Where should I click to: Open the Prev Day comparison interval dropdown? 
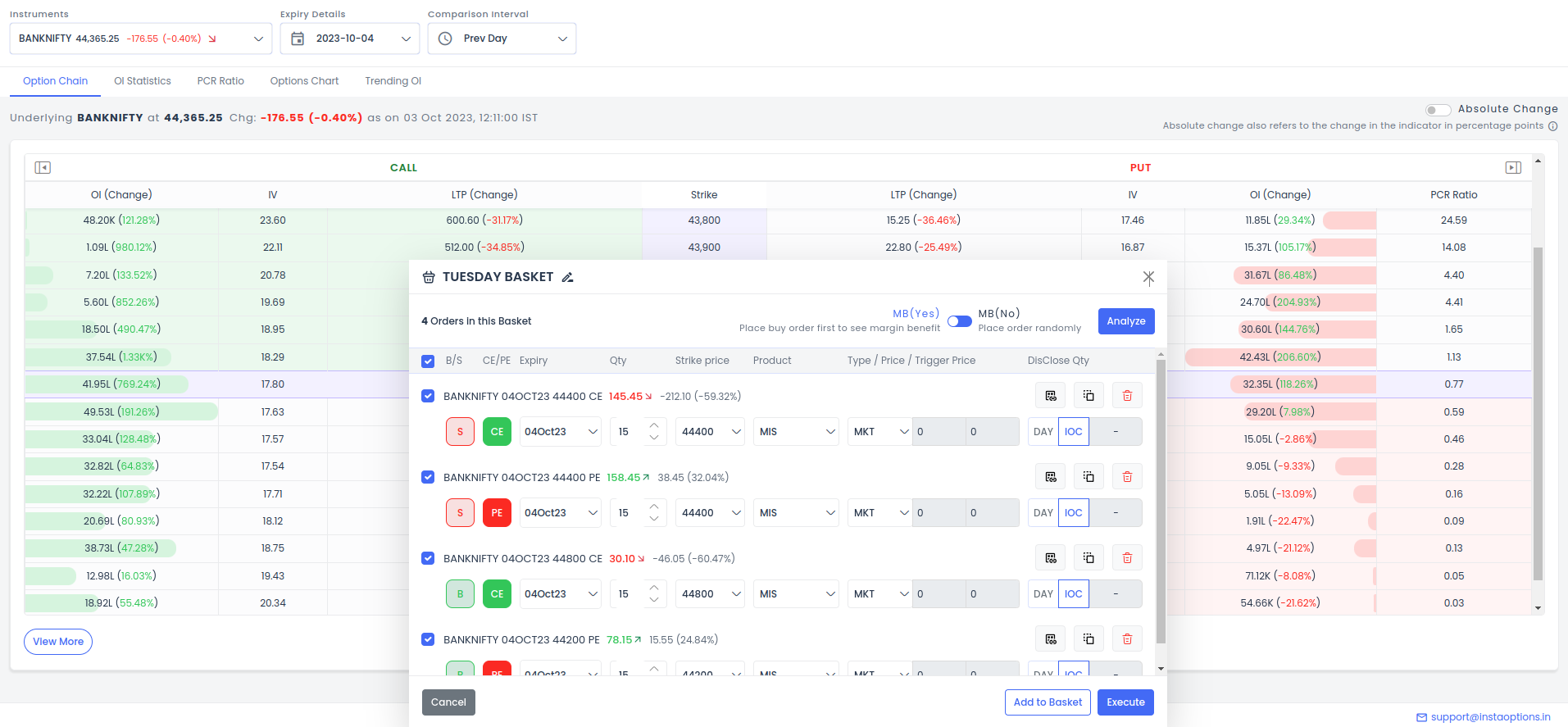pyautogui.click(x=502, y=39)
